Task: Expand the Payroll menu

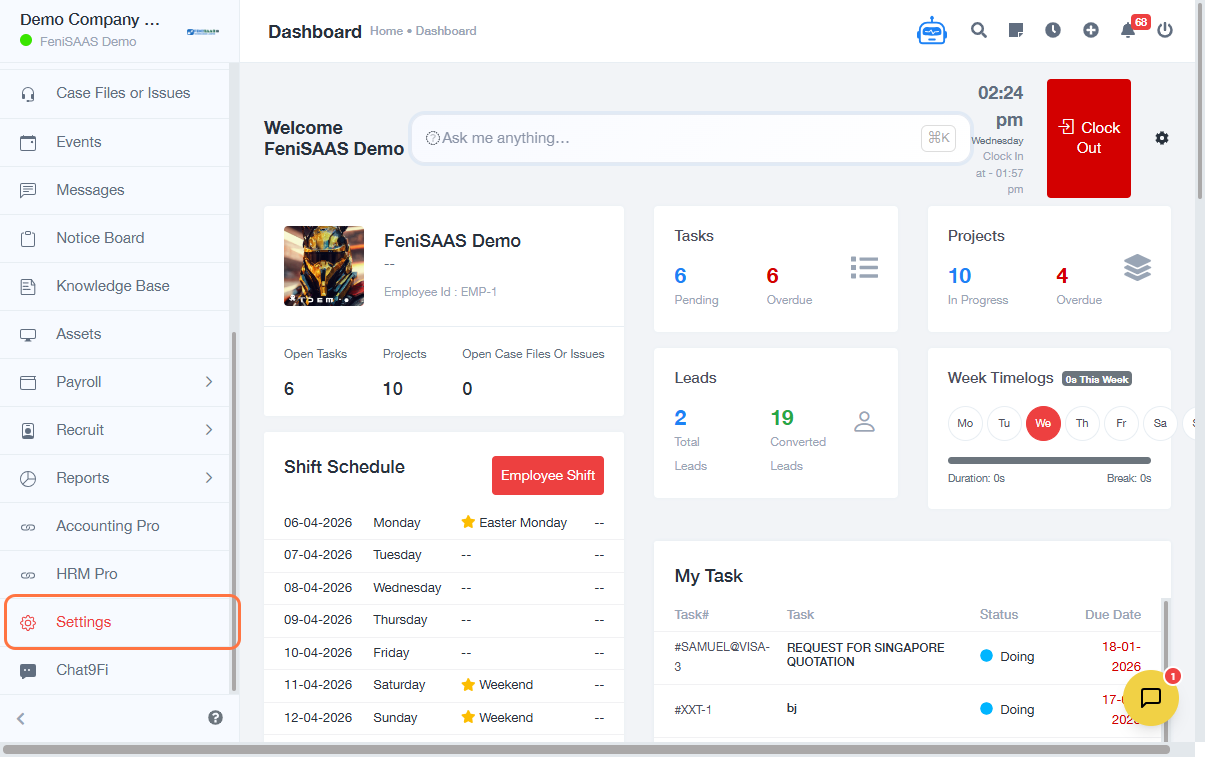Action: 118,382
